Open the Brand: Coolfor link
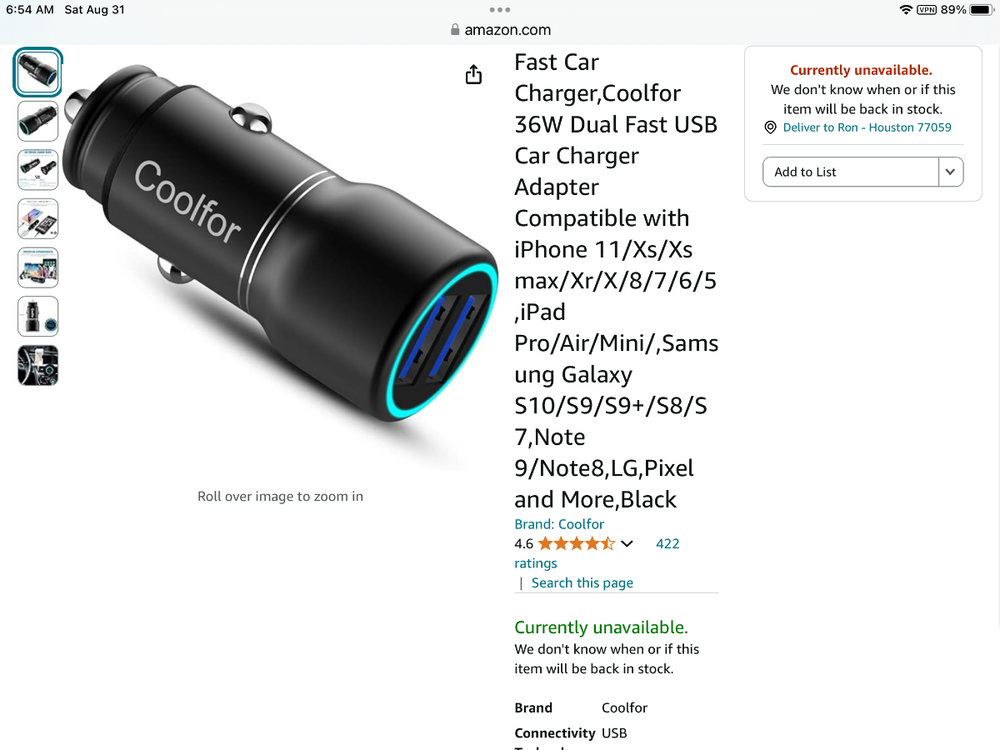The width and height of the screenshot is (1000, 750). click(x=559, y=524)
